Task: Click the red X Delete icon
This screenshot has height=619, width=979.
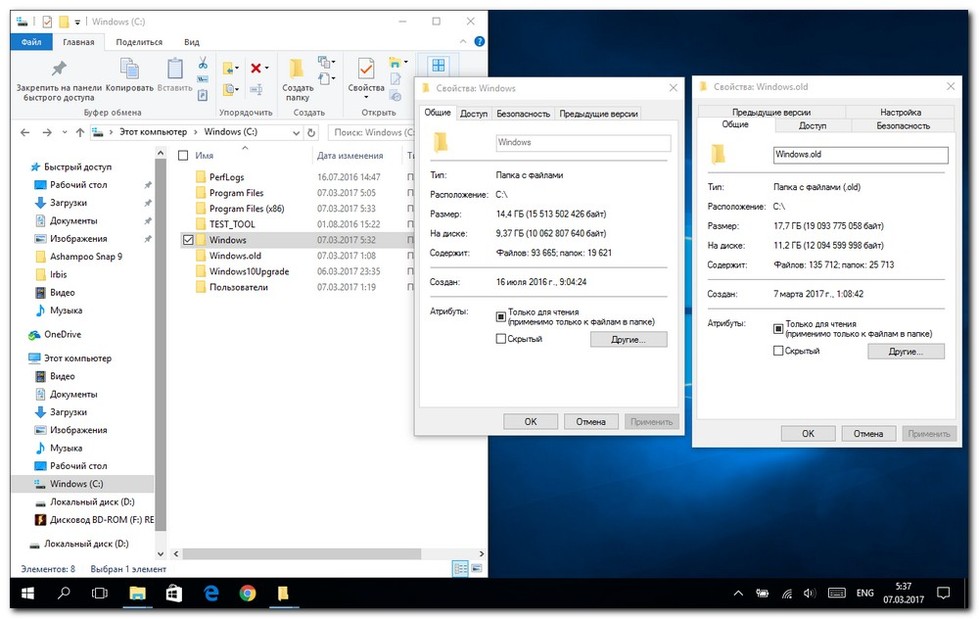Action: pos(256,68)
